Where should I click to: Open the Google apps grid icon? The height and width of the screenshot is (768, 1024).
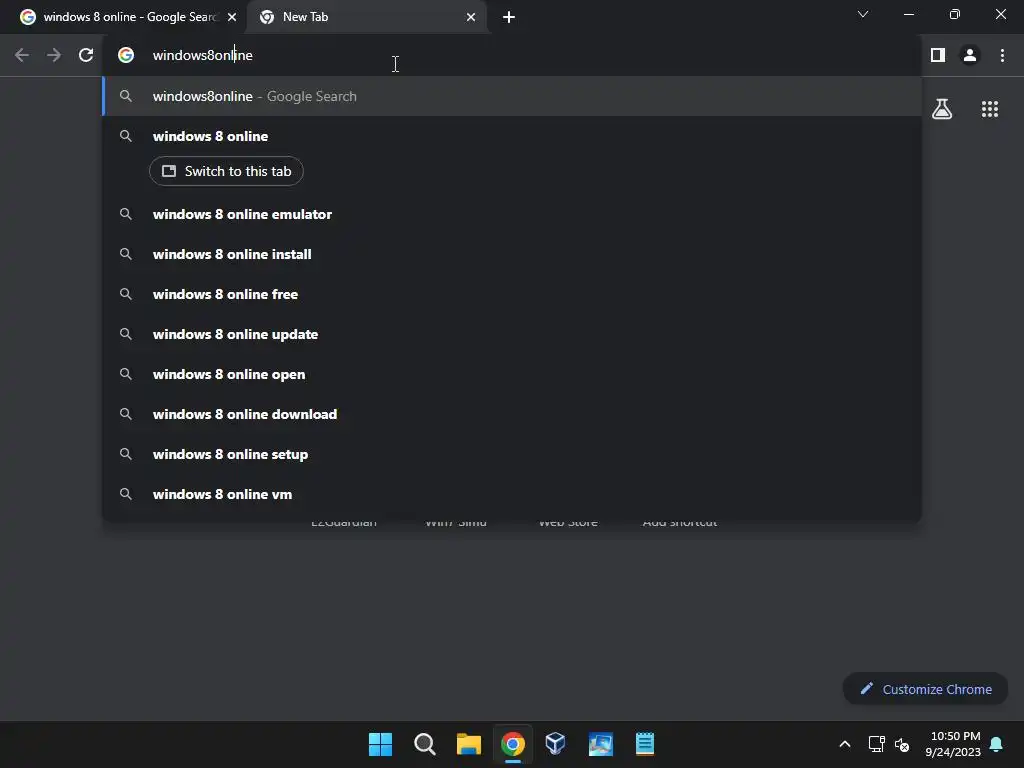coord(990,109)
